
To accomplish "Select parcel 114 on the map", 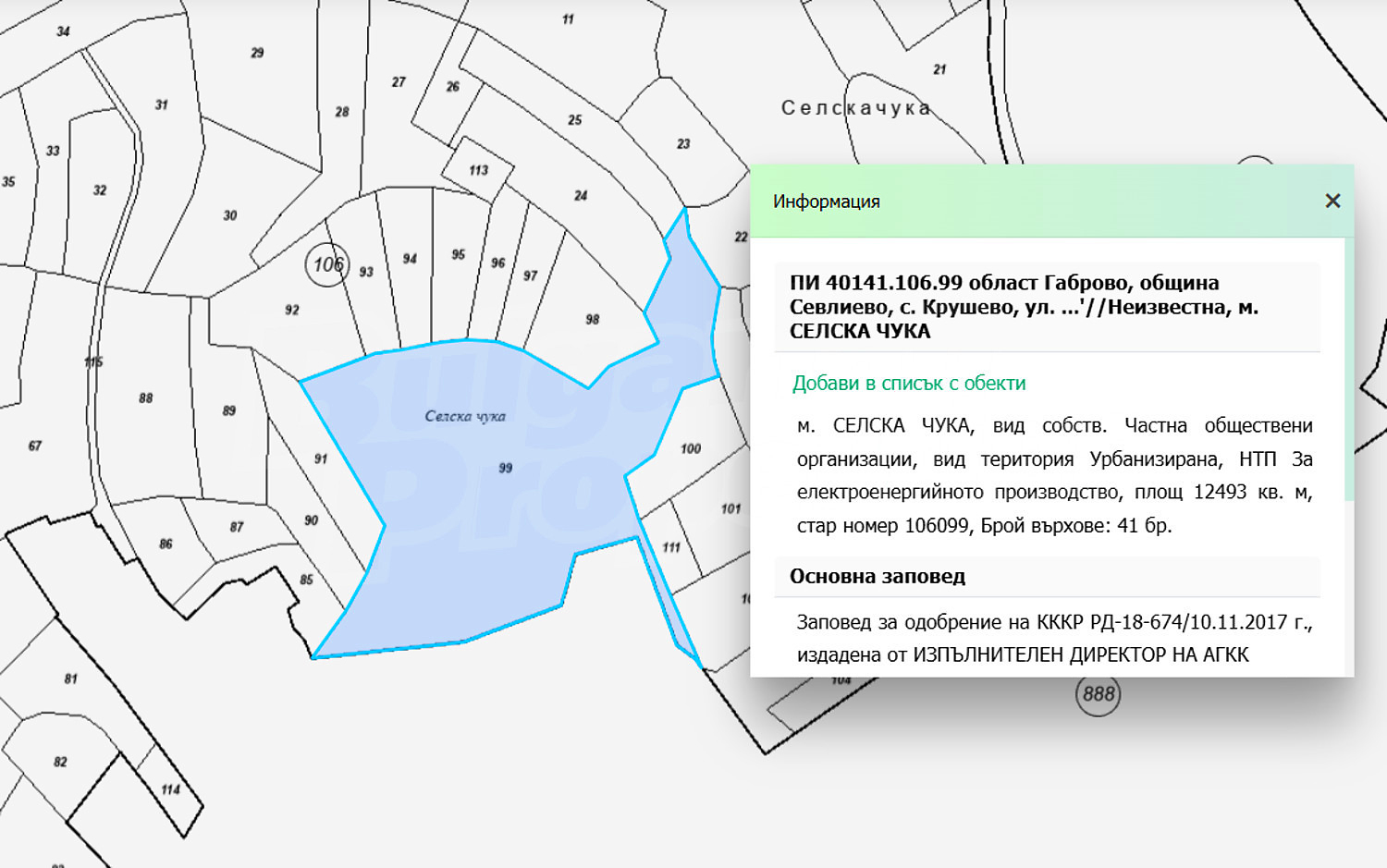I will 171,789.
